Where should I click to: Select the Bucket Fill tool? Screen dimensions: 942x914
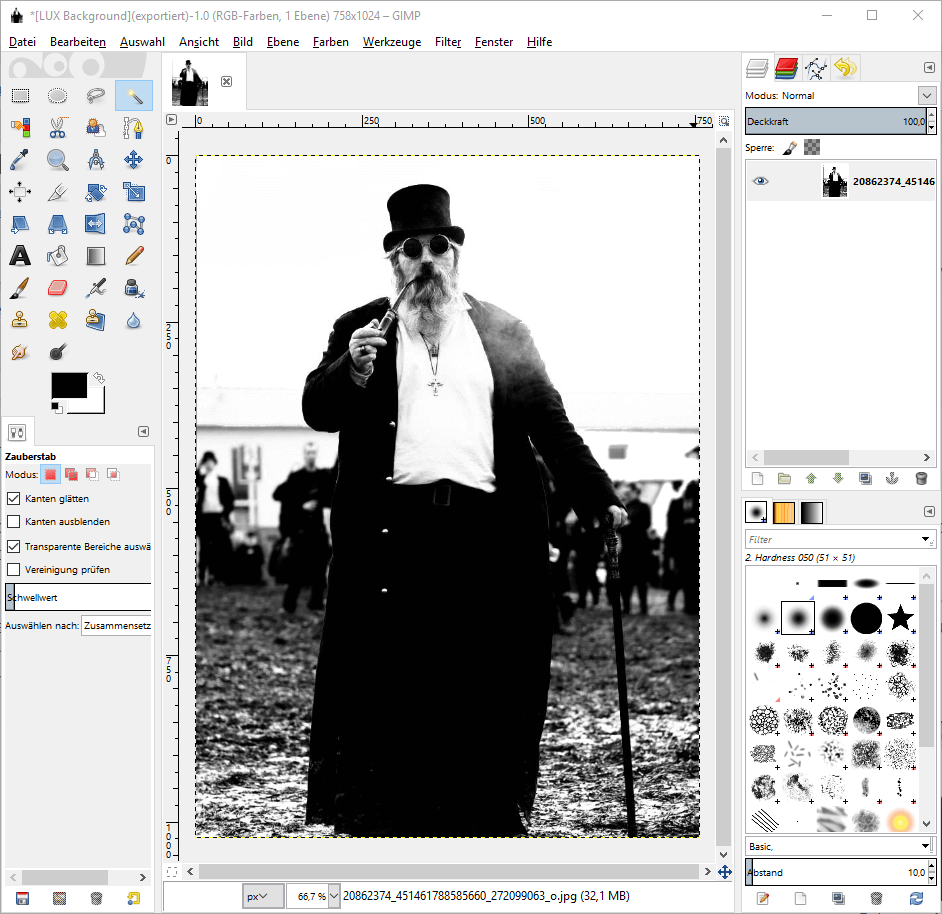58,255
